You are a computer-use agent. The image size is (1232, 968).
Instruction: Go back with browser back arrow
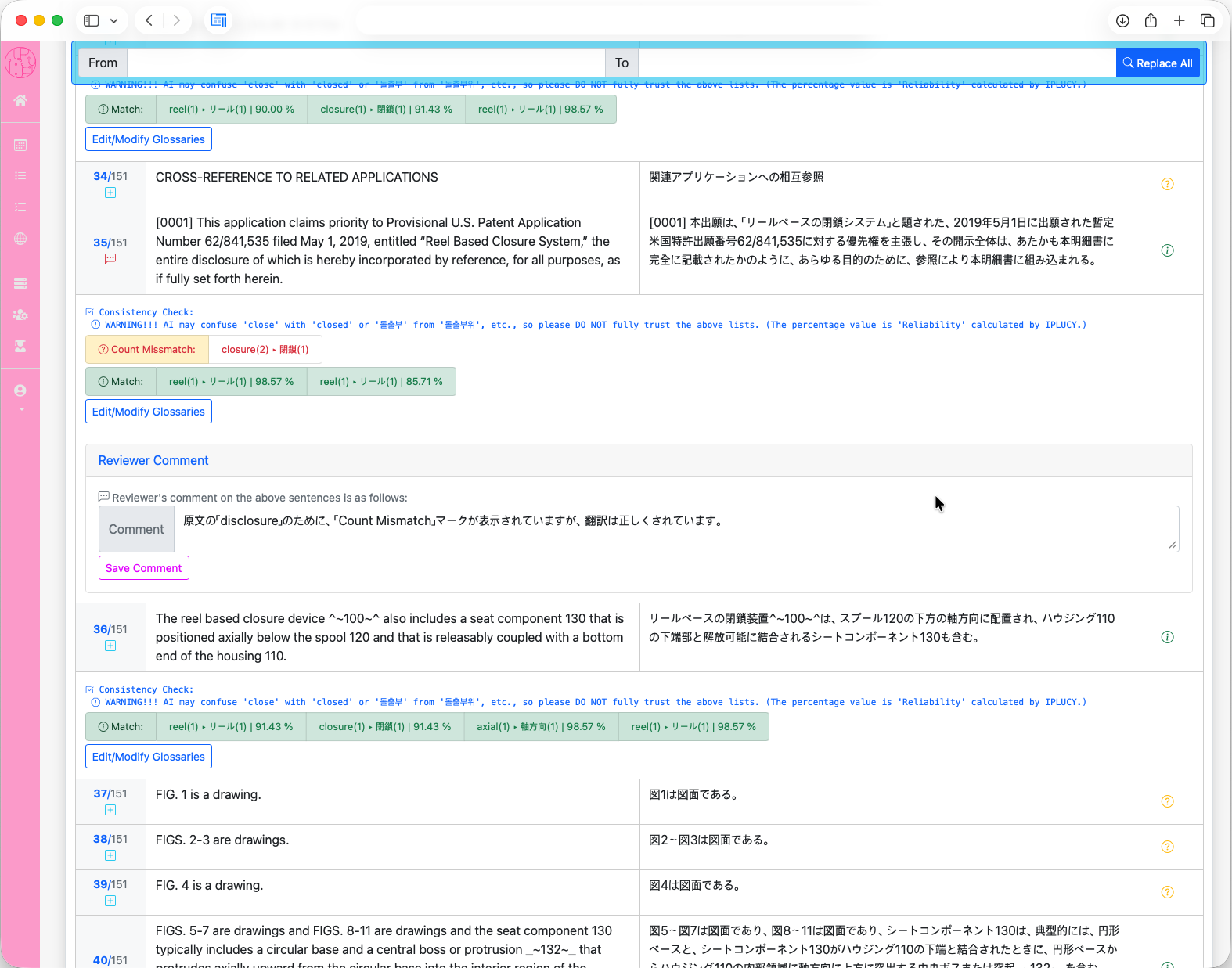point(149,20)
